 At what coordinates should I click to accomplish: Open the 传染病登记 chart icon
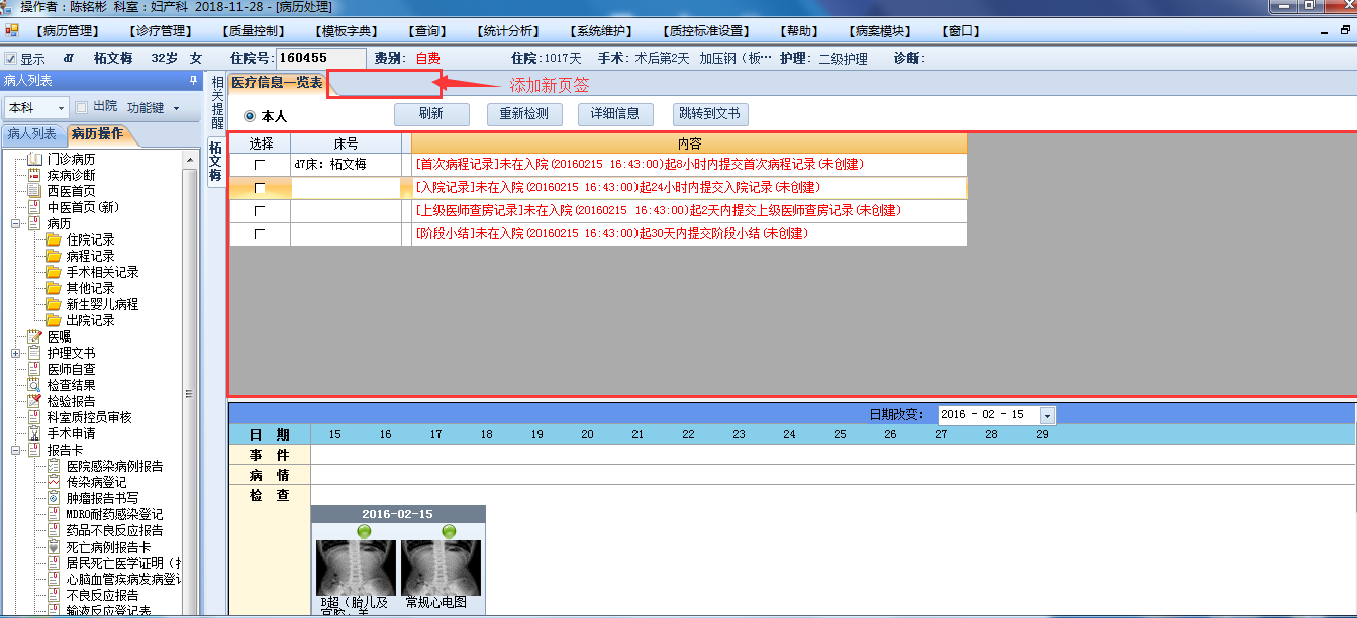(x=54, y=482)
